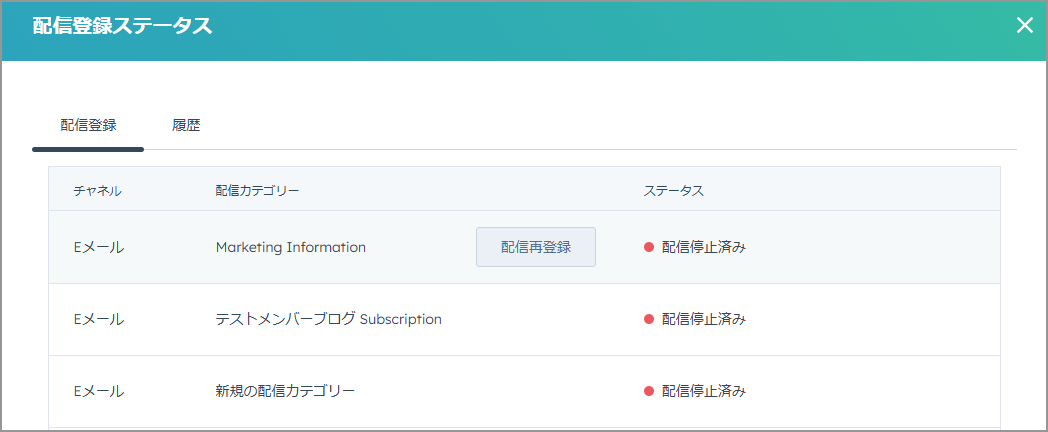The image size is (1048, 432).
Task: Click 配信停止済み status in テストメンバーブログ row
Action: [x=704, y=320]
